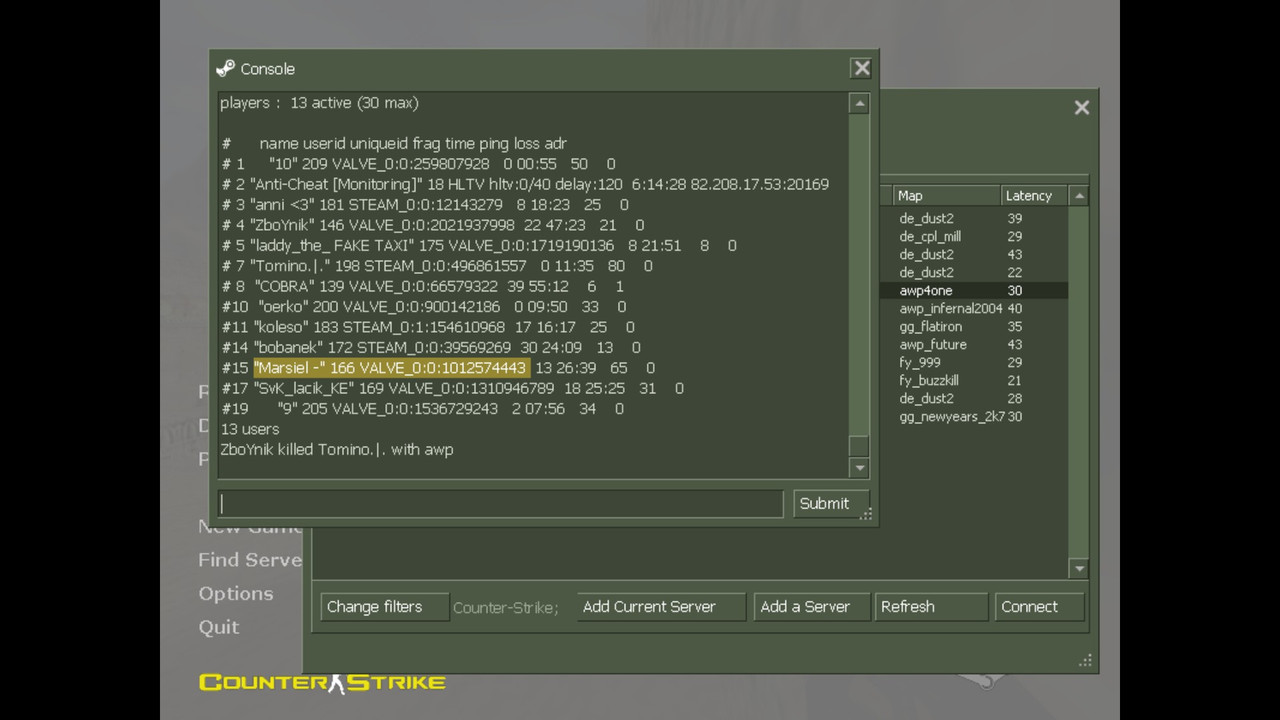Click the console resize grip corner
Viewport: 1280px width, 720px height.
[867, 514]
